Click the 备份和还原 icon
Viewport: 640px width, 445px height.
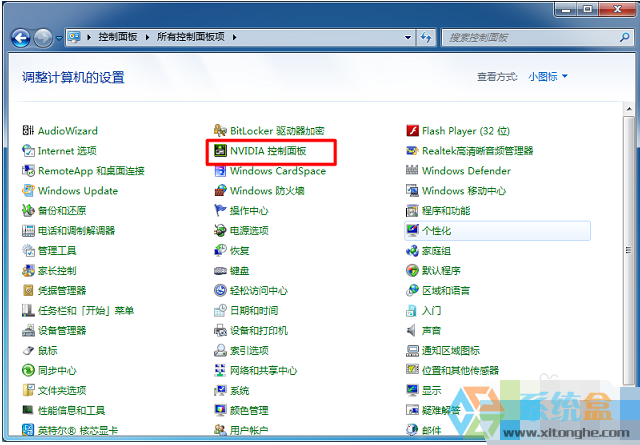click(x=28, y=211)
